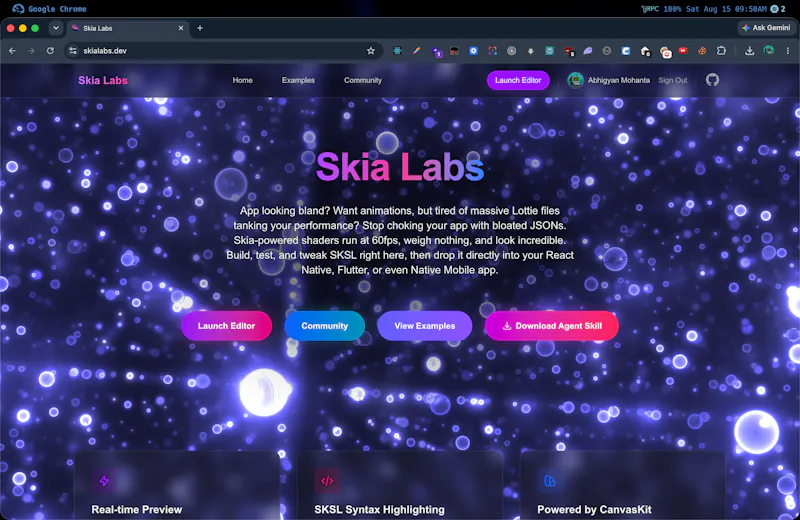The image size is (800, 520).
Task: Click the purple extension with badge 1
Action: (437, 51)
